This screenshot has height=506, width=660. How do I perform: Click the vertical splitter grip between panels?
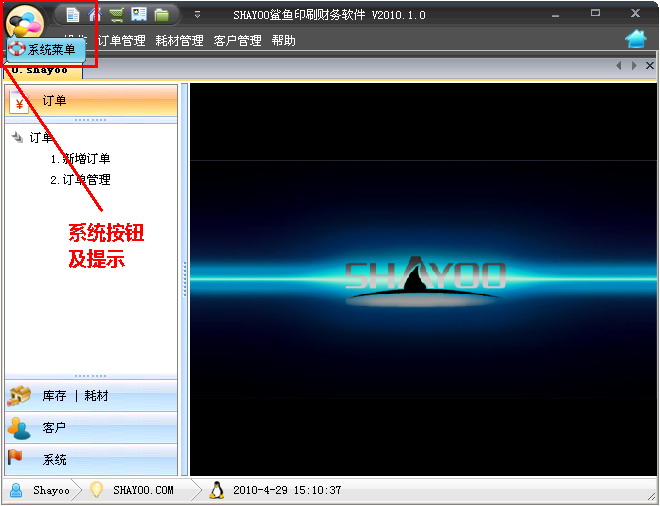[x=184, y=280]
